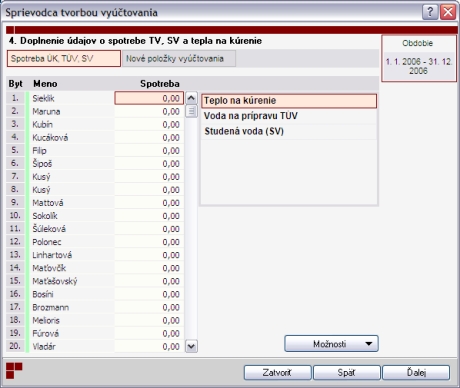
Task: Click Spotreba value for Vladár
Action: pos(149,346)
